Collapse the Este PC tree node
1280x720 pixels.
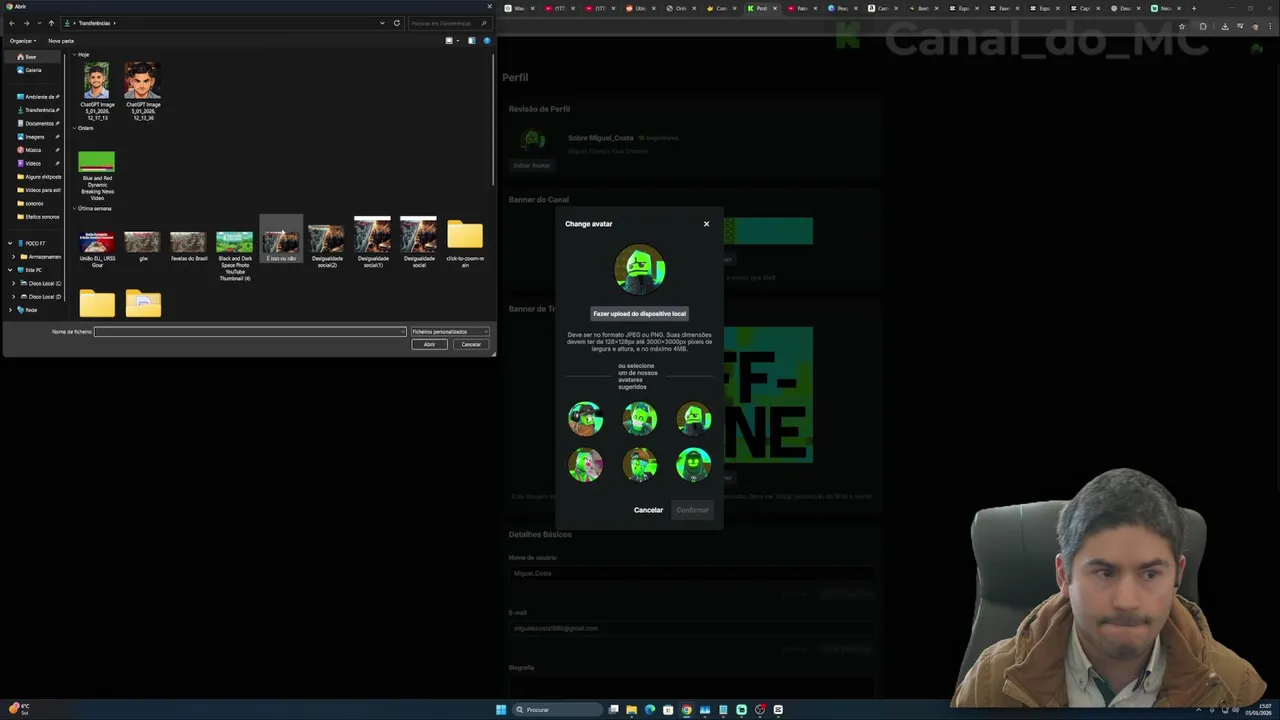tap(10, 270)
